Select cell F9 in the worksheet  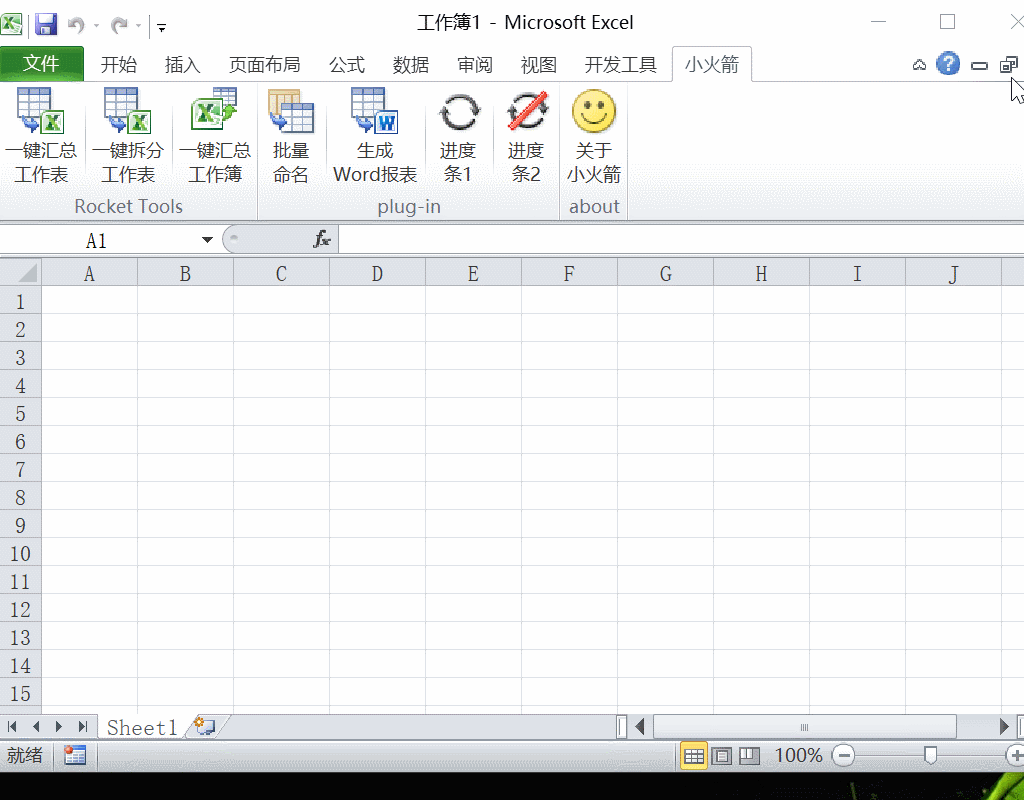click(569, 524)
